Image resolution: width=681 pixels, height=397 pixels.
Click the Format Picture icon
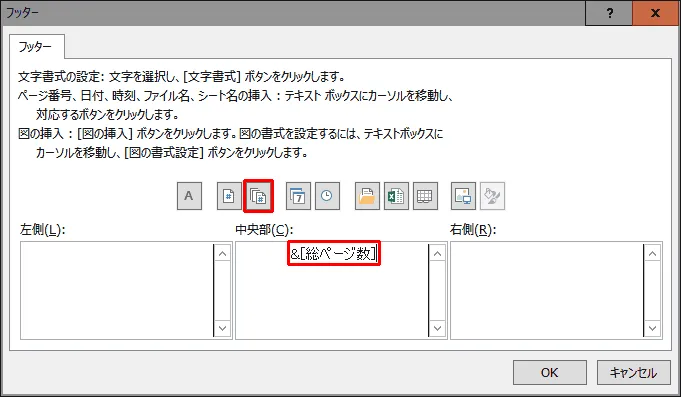(492, 196)
